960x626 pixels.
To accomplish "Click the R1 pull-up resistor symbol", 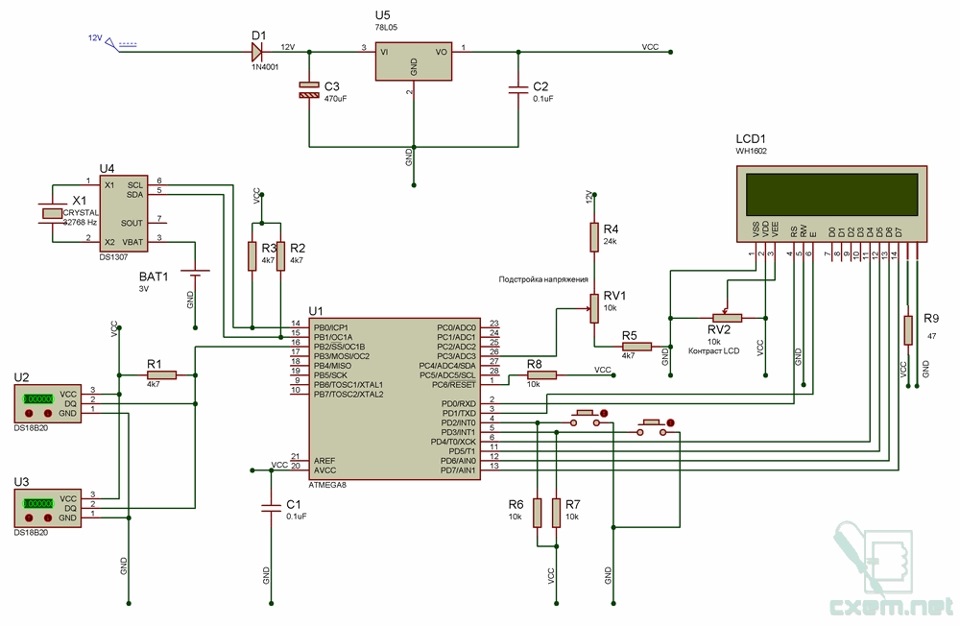I will coord(162,375).
